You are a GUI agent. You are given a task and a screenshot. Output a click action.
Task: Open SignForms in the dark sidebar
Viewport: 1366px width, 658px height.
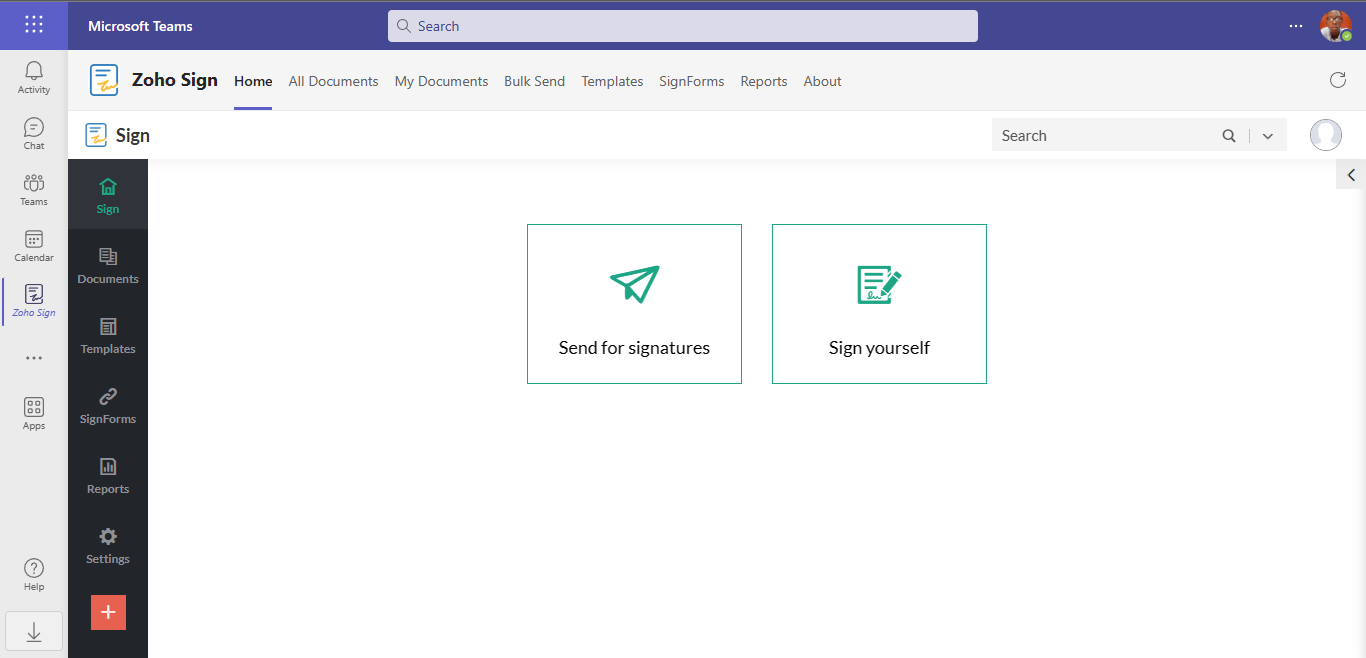click(108, 404)
